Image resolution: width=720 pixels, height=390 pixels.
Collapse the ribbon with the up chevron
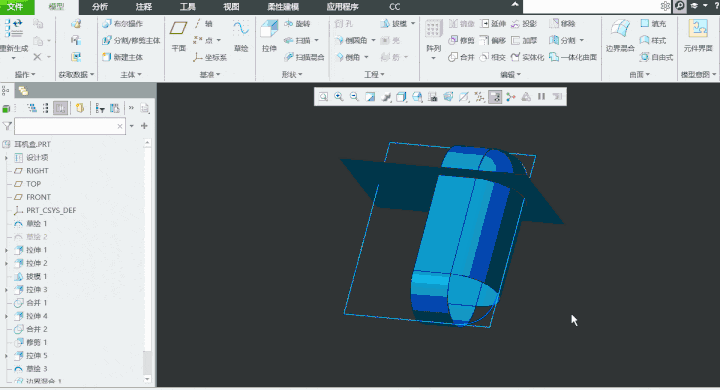point(515,5)
